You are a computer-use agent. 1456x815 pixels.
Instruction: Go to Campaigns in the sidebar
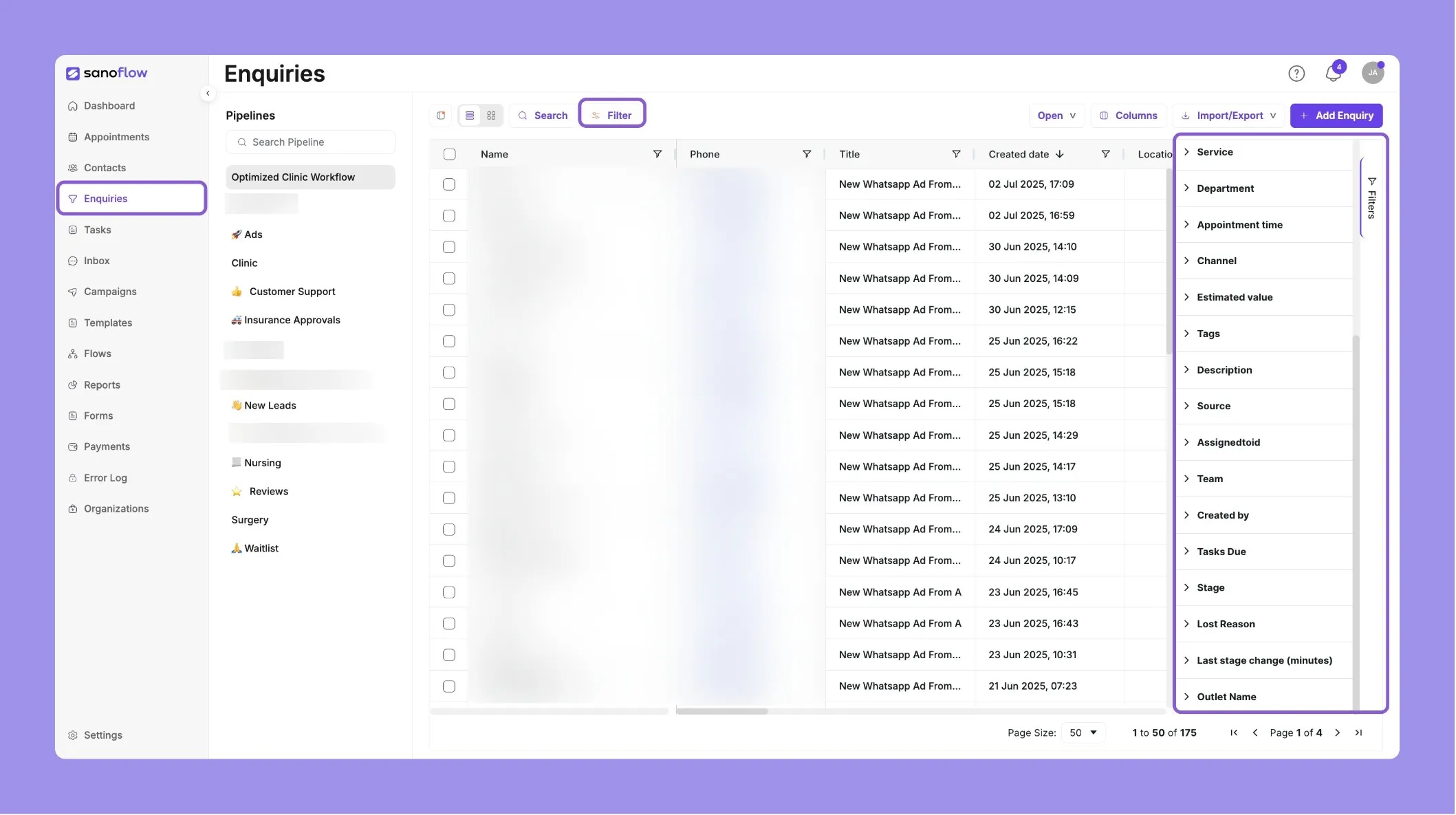pyautogui.click(x=110, y=292)
